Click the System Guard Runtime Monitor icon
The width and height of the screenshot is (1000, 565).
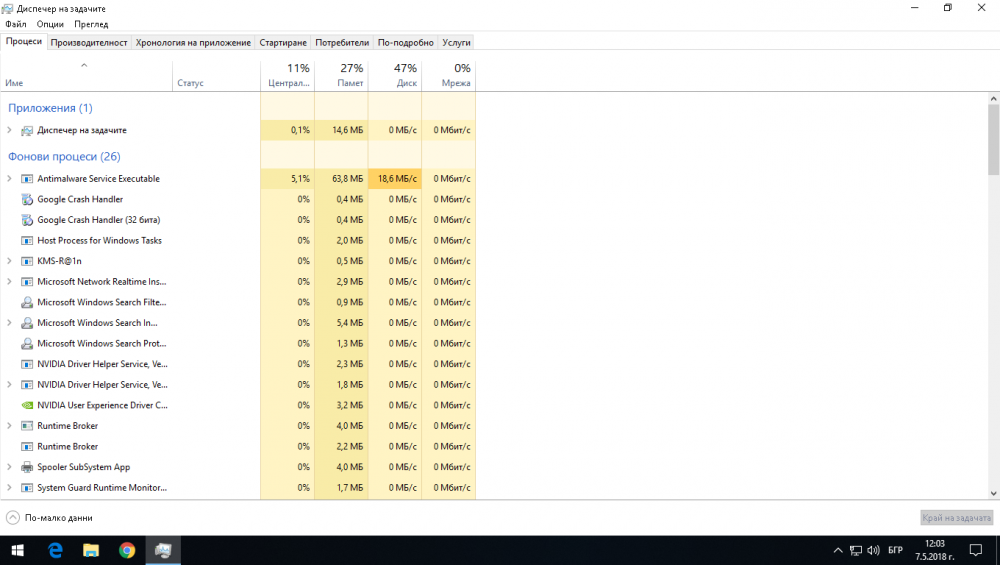[x=27, y=488]
